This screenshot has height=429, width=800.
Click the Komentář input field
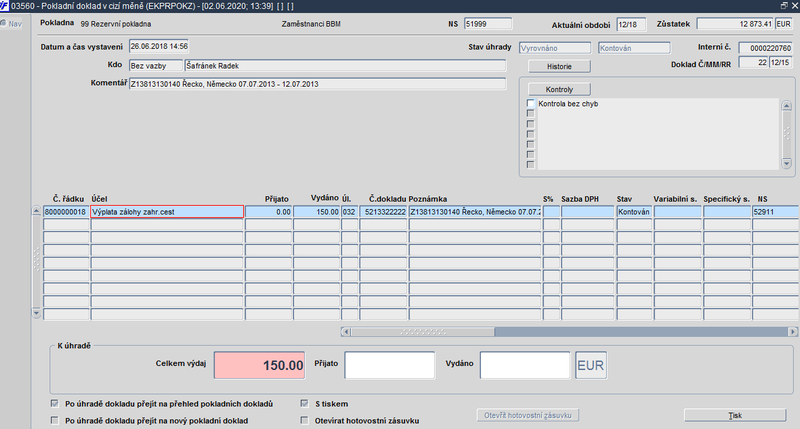[x=317, y=84]
